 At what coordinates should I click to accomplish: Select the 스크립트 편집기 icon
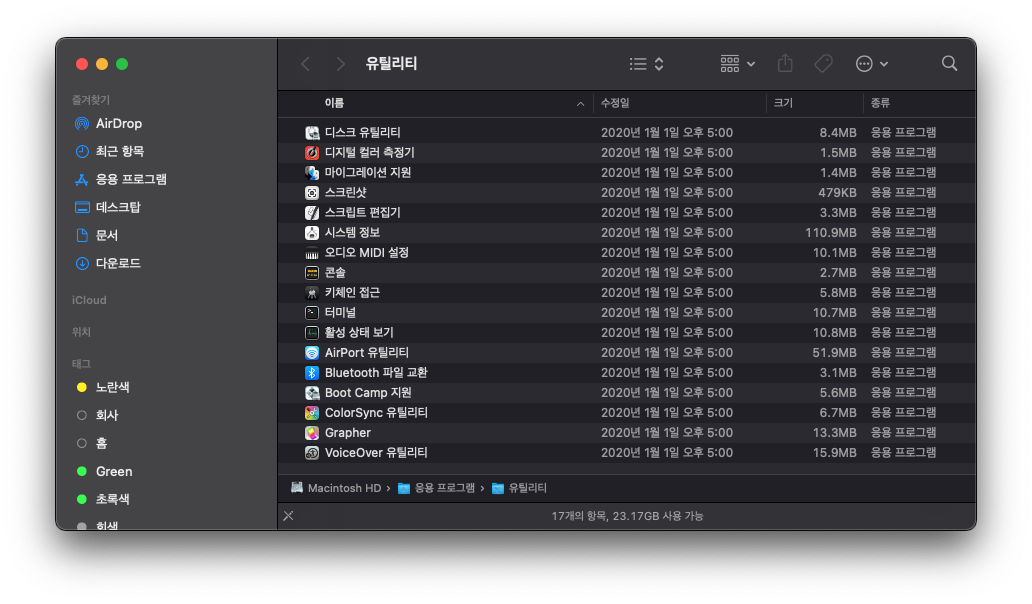coord(312,213)
